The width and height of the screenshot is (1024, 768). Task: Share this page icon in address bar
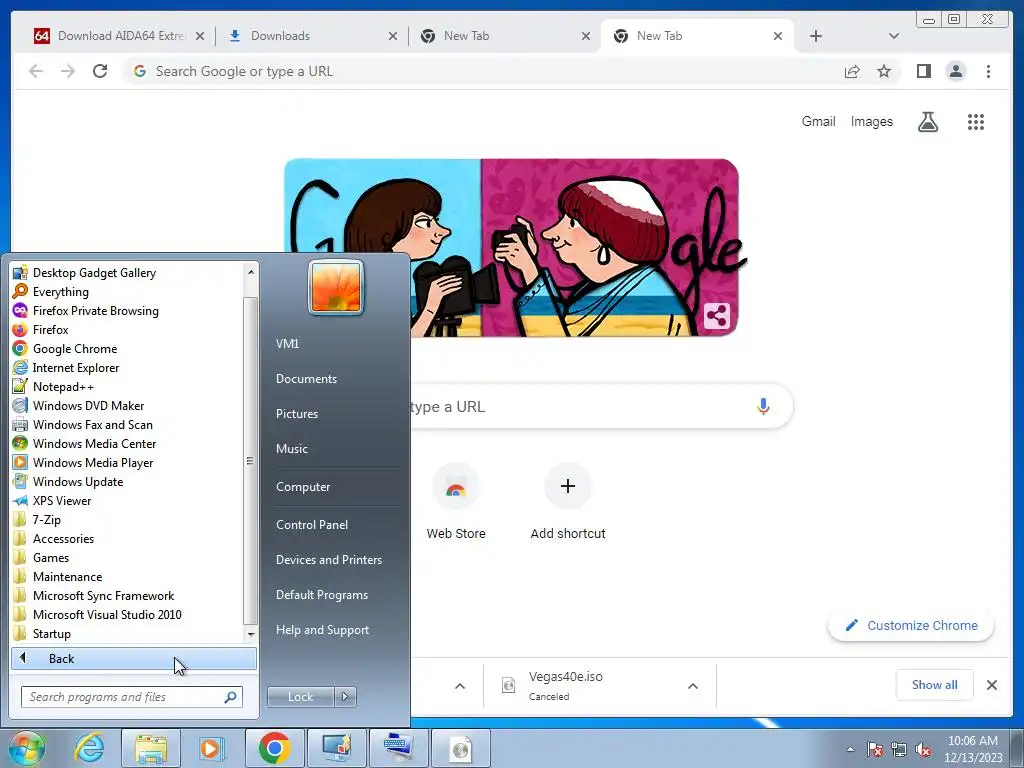click(x=852, y=71)
